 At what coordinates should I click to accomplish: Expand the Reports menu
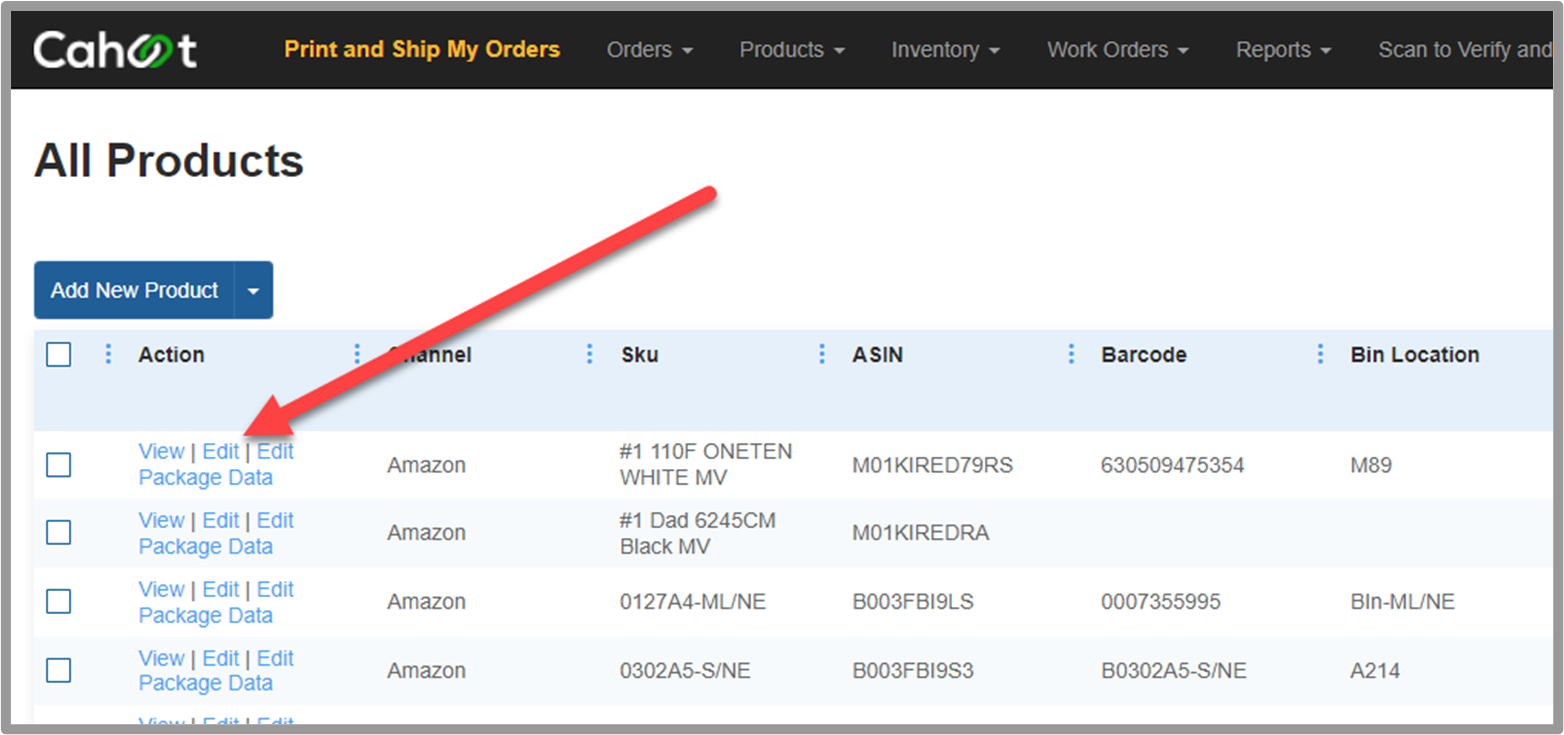(1284, 50)
